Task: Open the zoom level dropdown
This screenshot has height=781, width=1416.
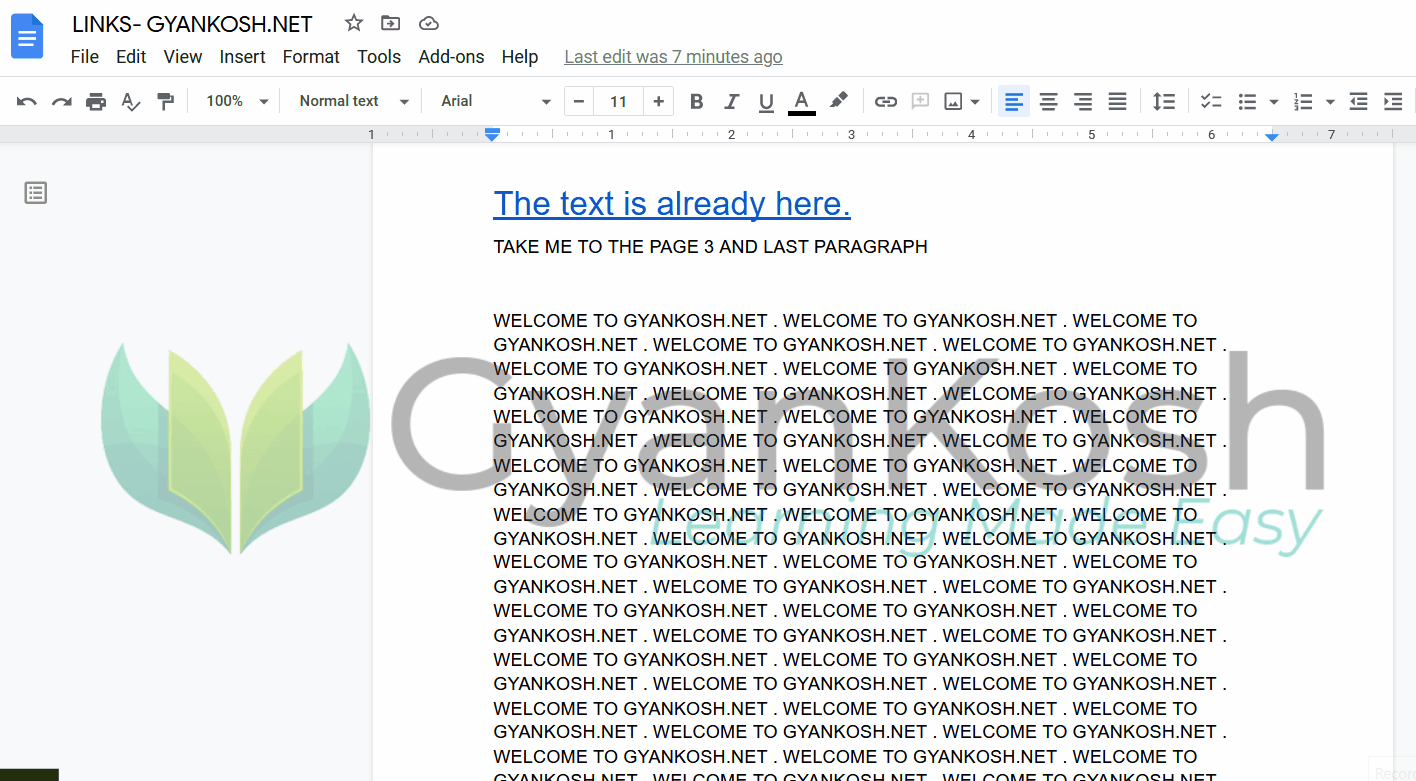Action: coord(235,101)
